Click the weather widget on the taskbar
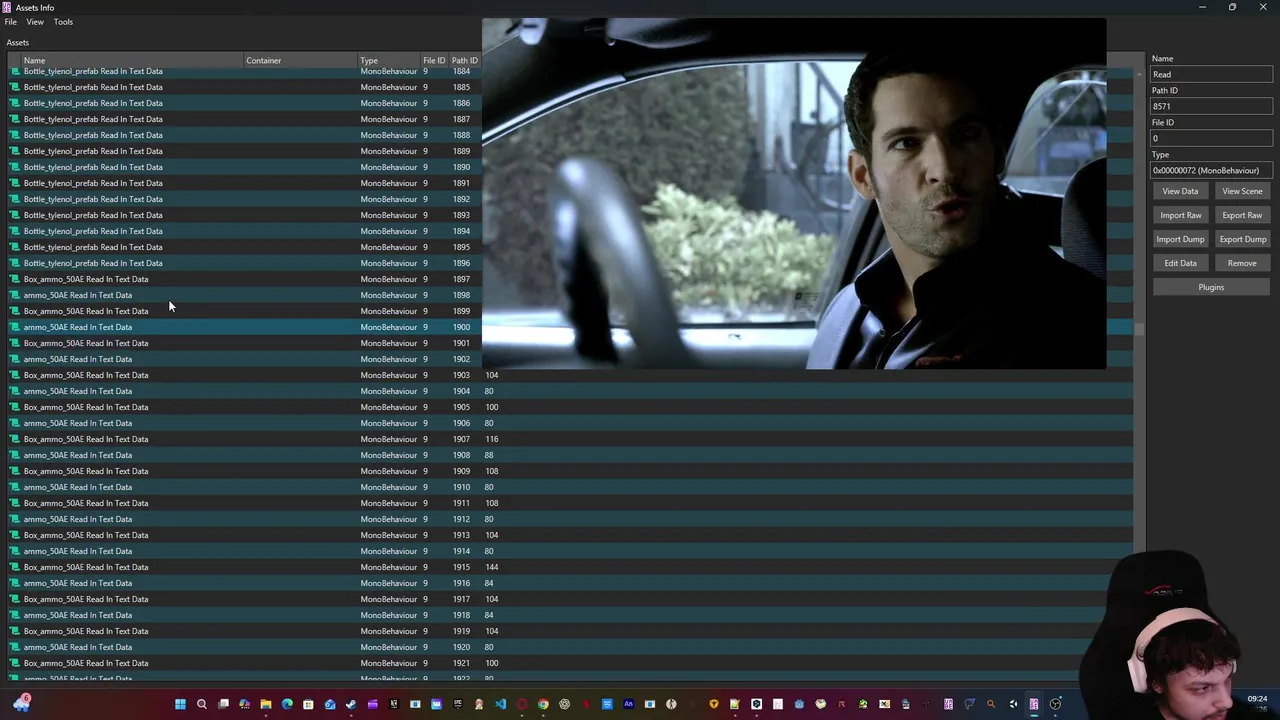Screen dimensions: 1280x720 click(x=22, y=704)
